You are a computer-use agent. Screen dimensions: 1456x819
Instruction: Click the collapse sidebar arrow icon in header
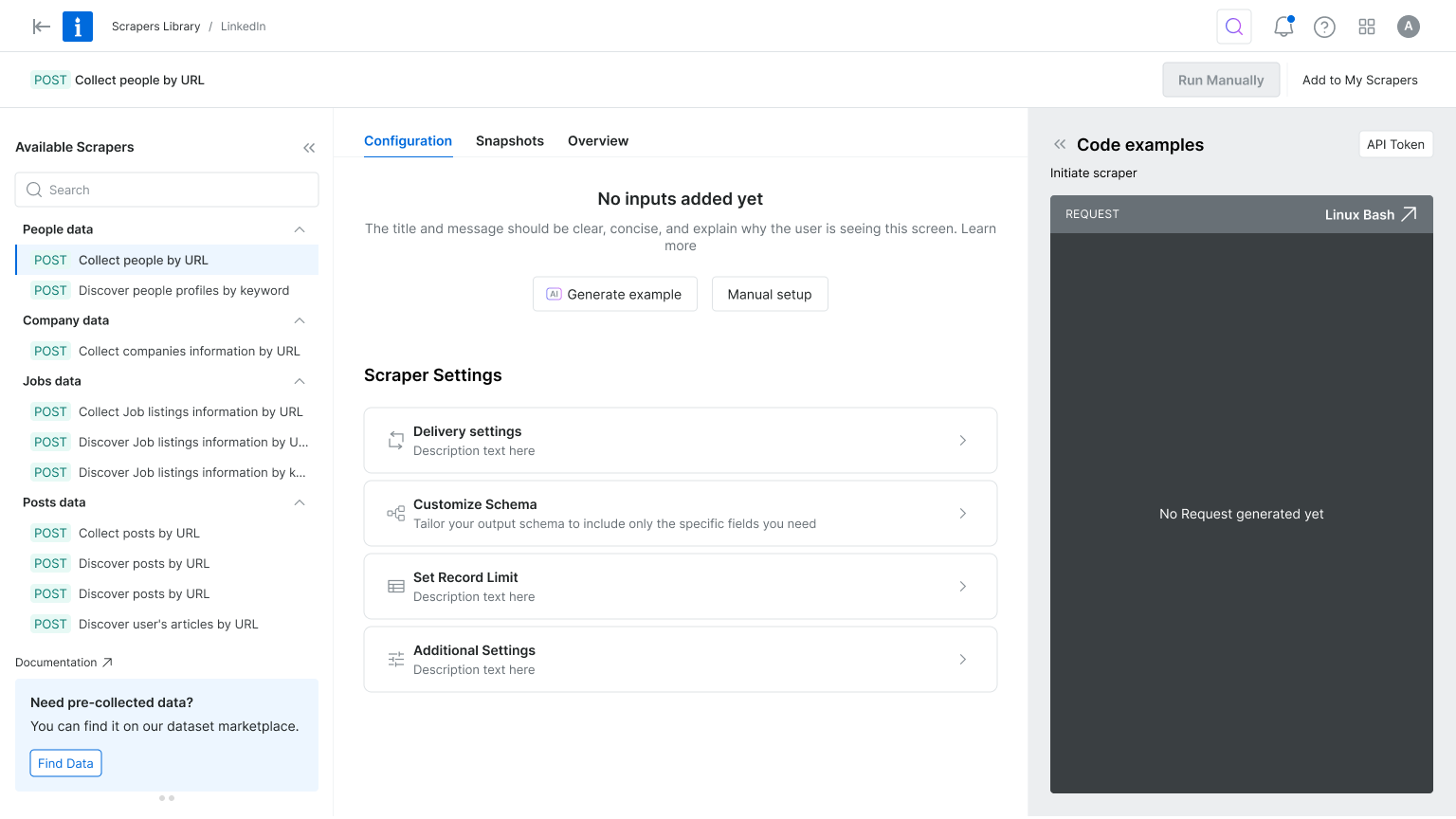pyautogui.click(x=41, y=27)
